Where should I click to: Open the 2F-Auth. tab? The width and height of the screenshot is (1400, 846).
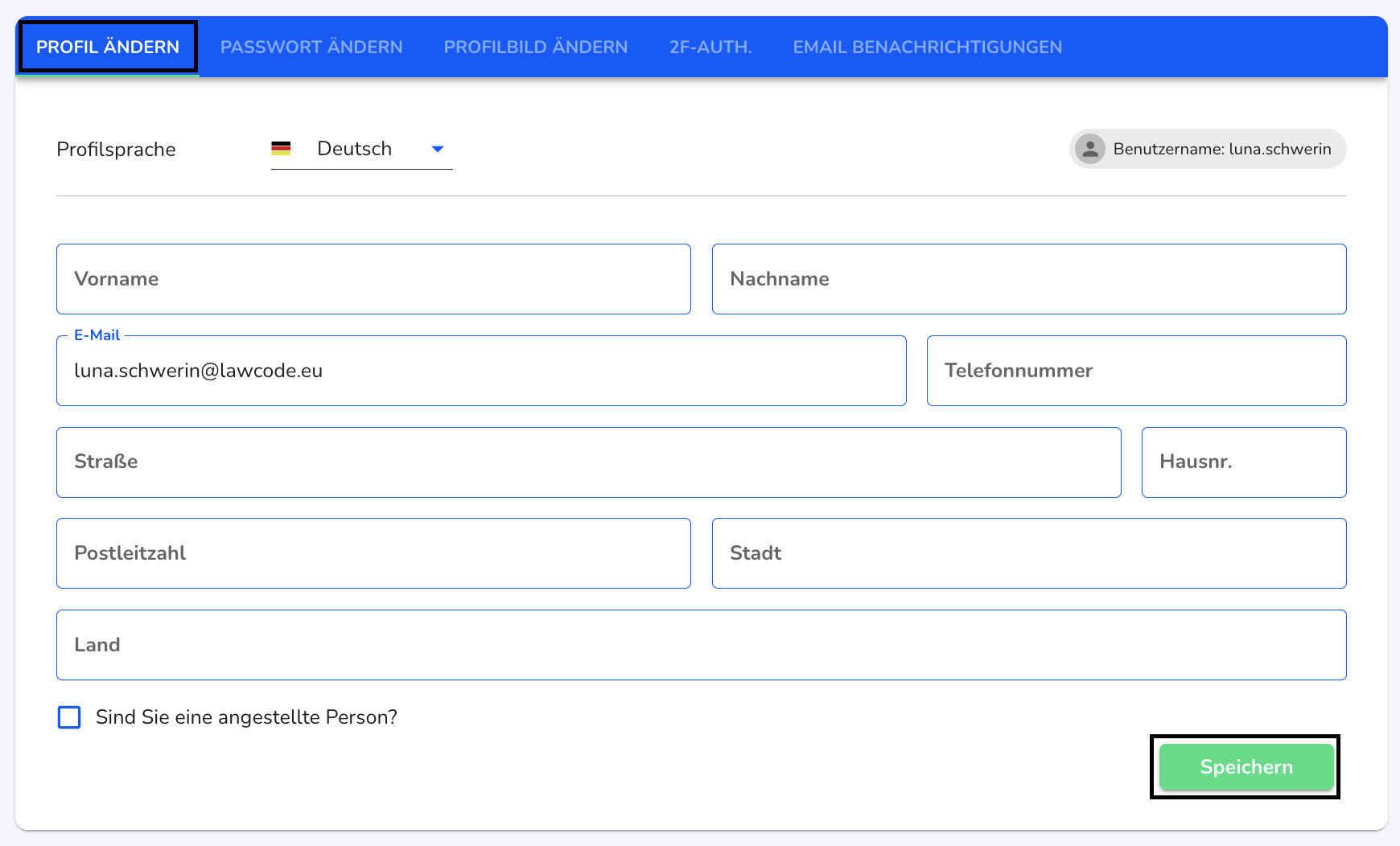(710, 47)
